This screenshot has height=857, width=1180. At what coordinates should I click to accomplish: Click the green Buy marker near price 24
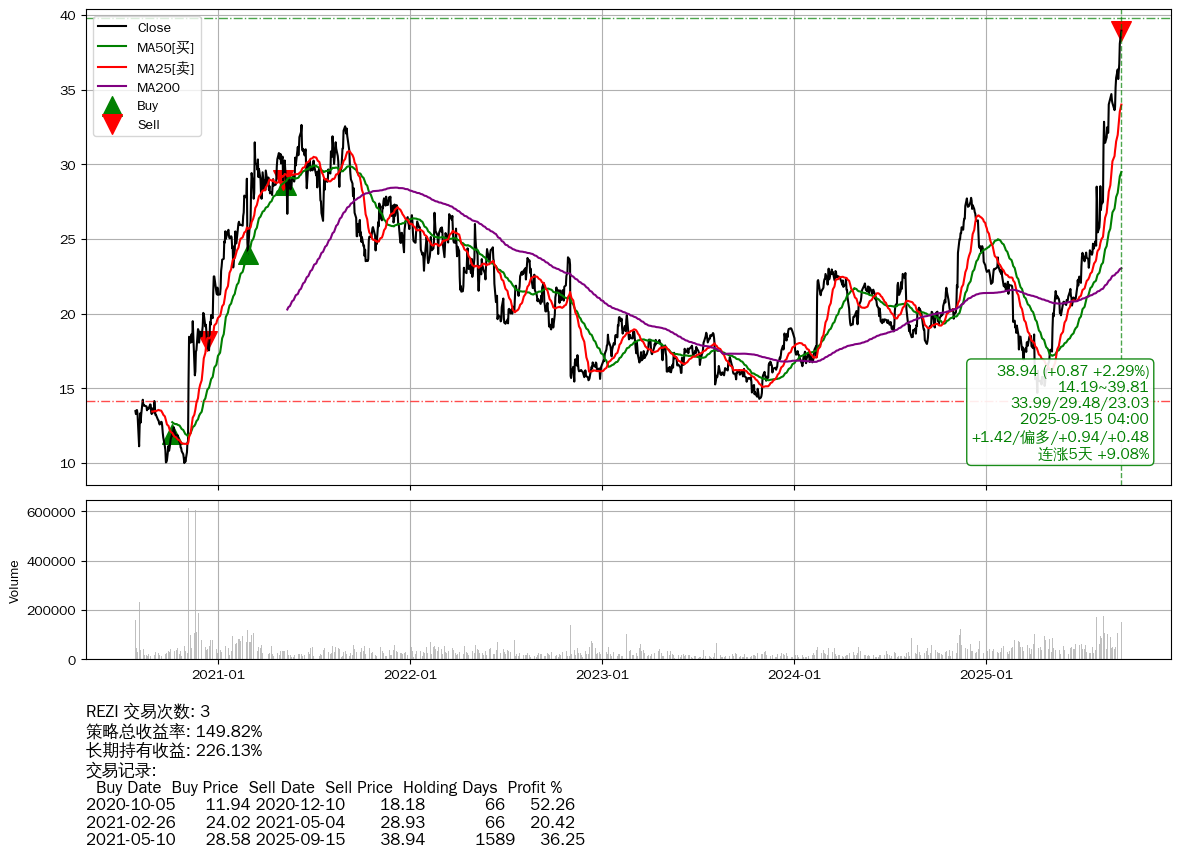[248, 255]
